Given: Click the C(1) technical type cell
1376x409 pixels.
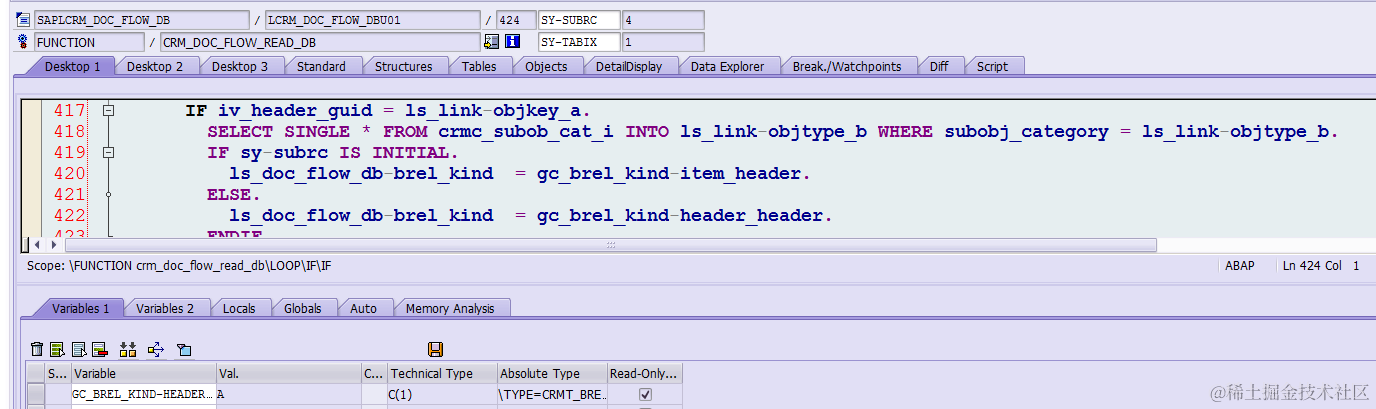Looking at the screenshot, I should 442,395.
